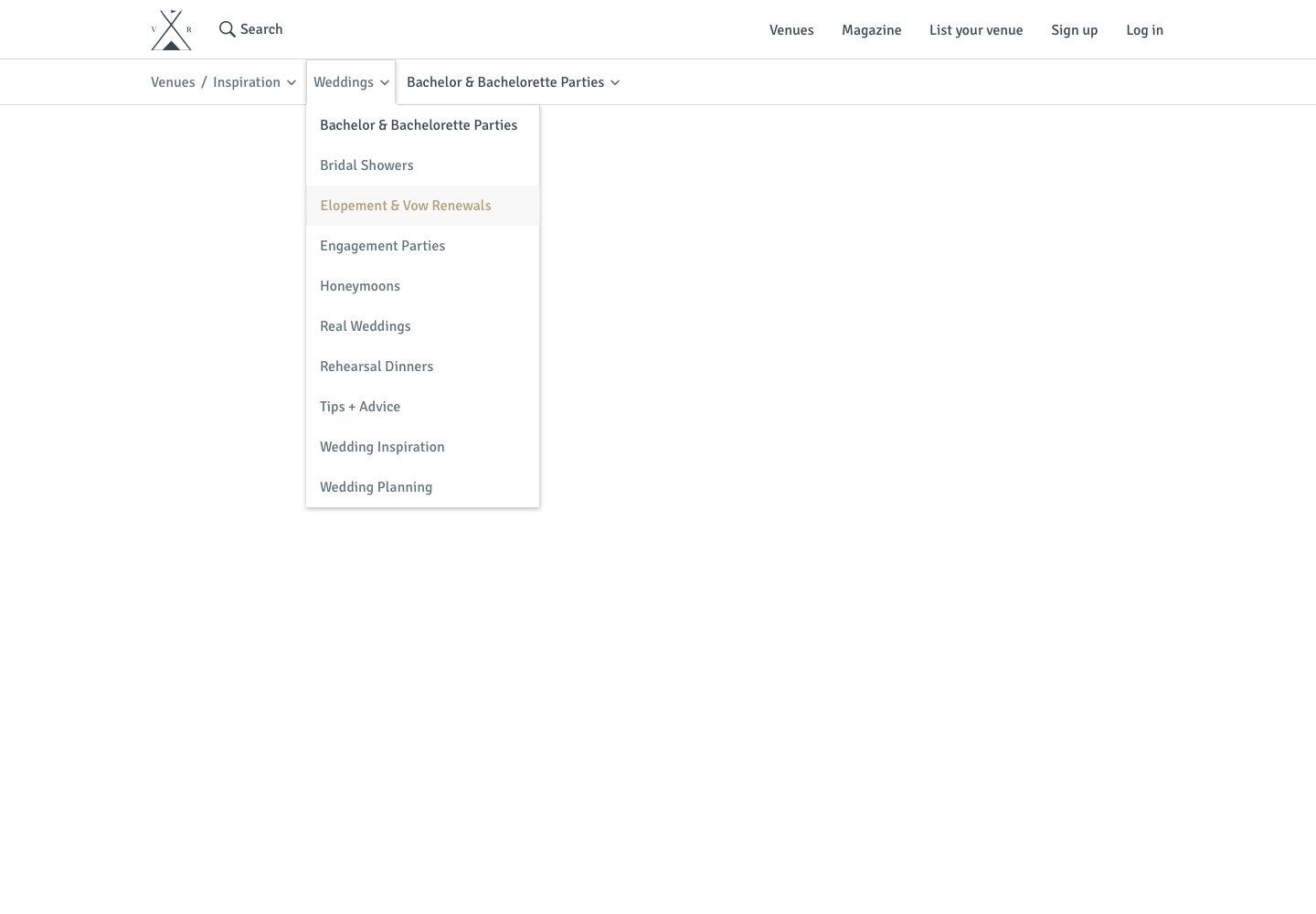This screenshot has height=914, width=1316.
Task: Expand the Inspiration breadcrumb dropdown
Action: click(x=254, y=82)
